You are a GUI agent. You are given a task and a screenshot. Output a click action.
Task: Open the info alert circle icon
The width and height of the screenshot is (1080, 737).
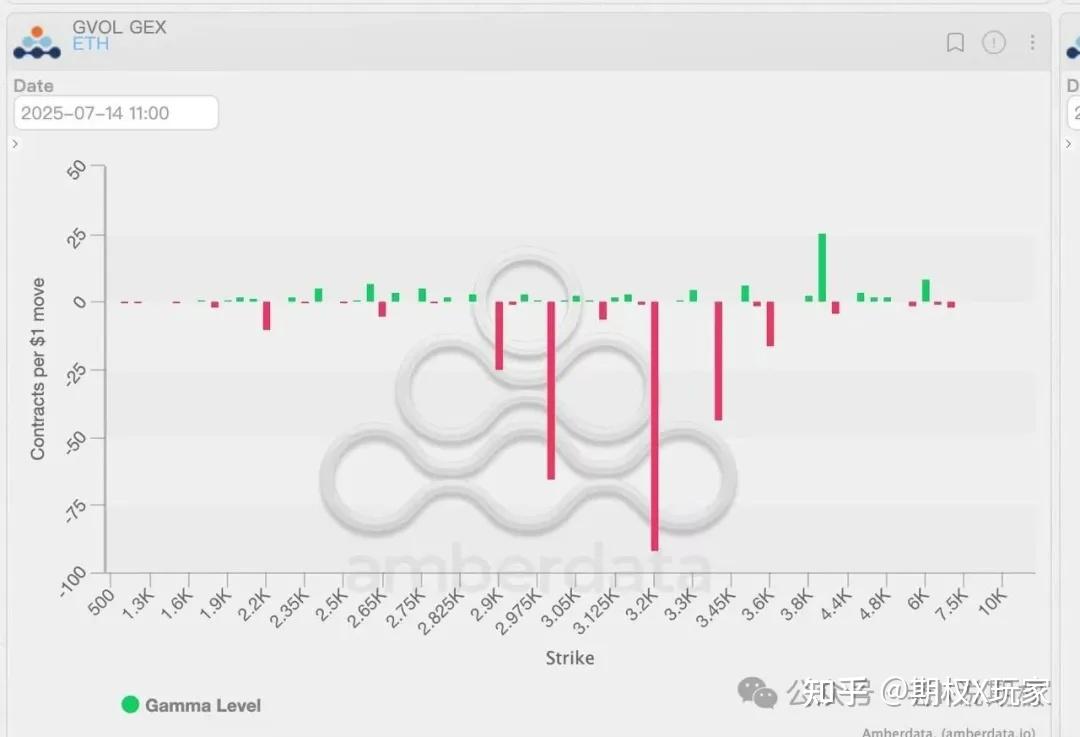point(993,42)
